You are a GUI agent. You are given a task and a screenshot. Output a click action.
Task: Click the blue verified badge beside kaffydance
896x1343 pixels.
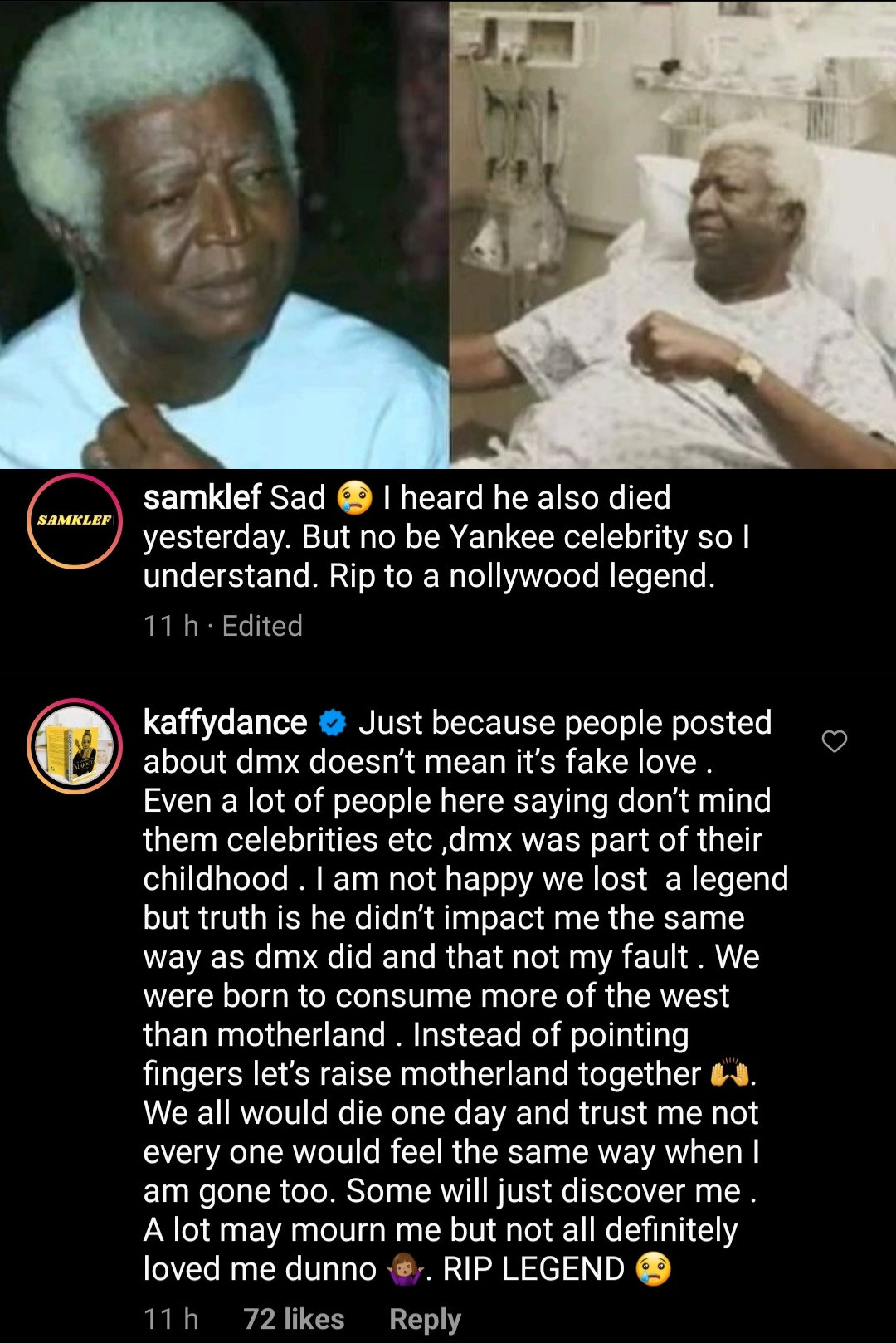coord(333,723)
